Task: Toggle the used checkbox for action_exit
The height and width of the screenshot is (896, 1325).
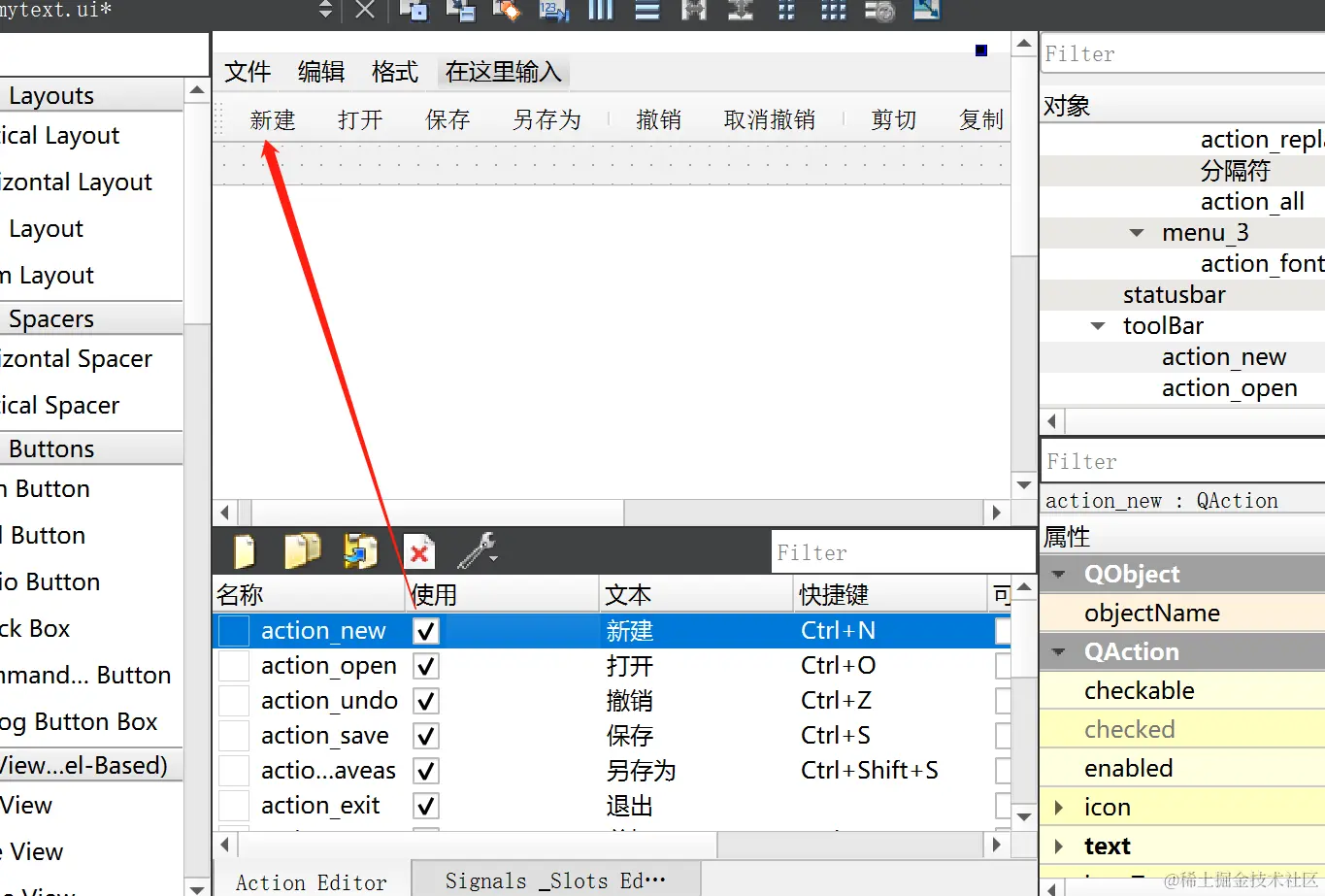Action: pos(425,806)
